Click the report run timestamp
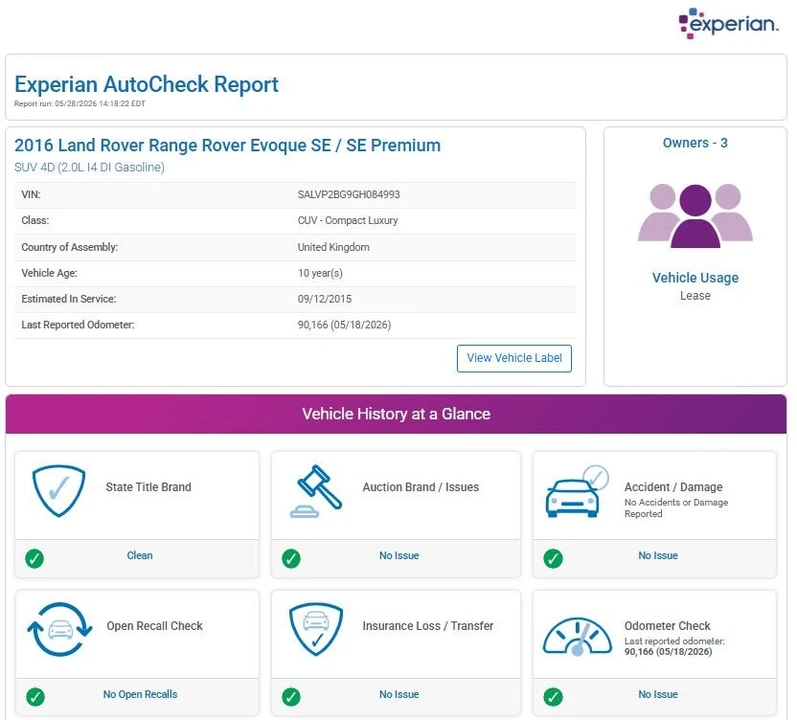The height and width of the screenshot is (720, 797). pos(80,104)
